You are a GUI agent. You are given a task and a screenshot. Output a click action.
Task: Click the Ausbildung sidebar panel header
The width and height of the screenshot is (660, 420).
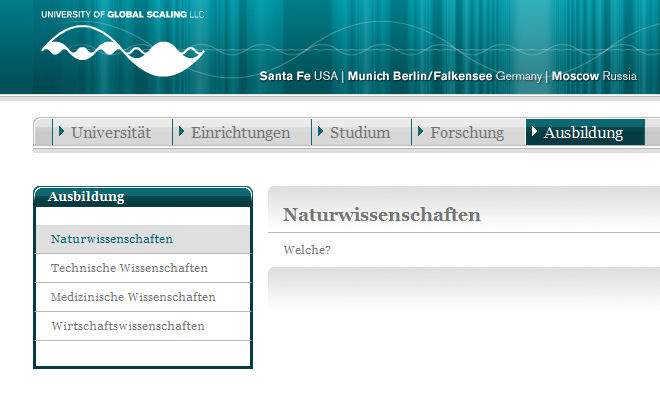(x=143, y=197)
